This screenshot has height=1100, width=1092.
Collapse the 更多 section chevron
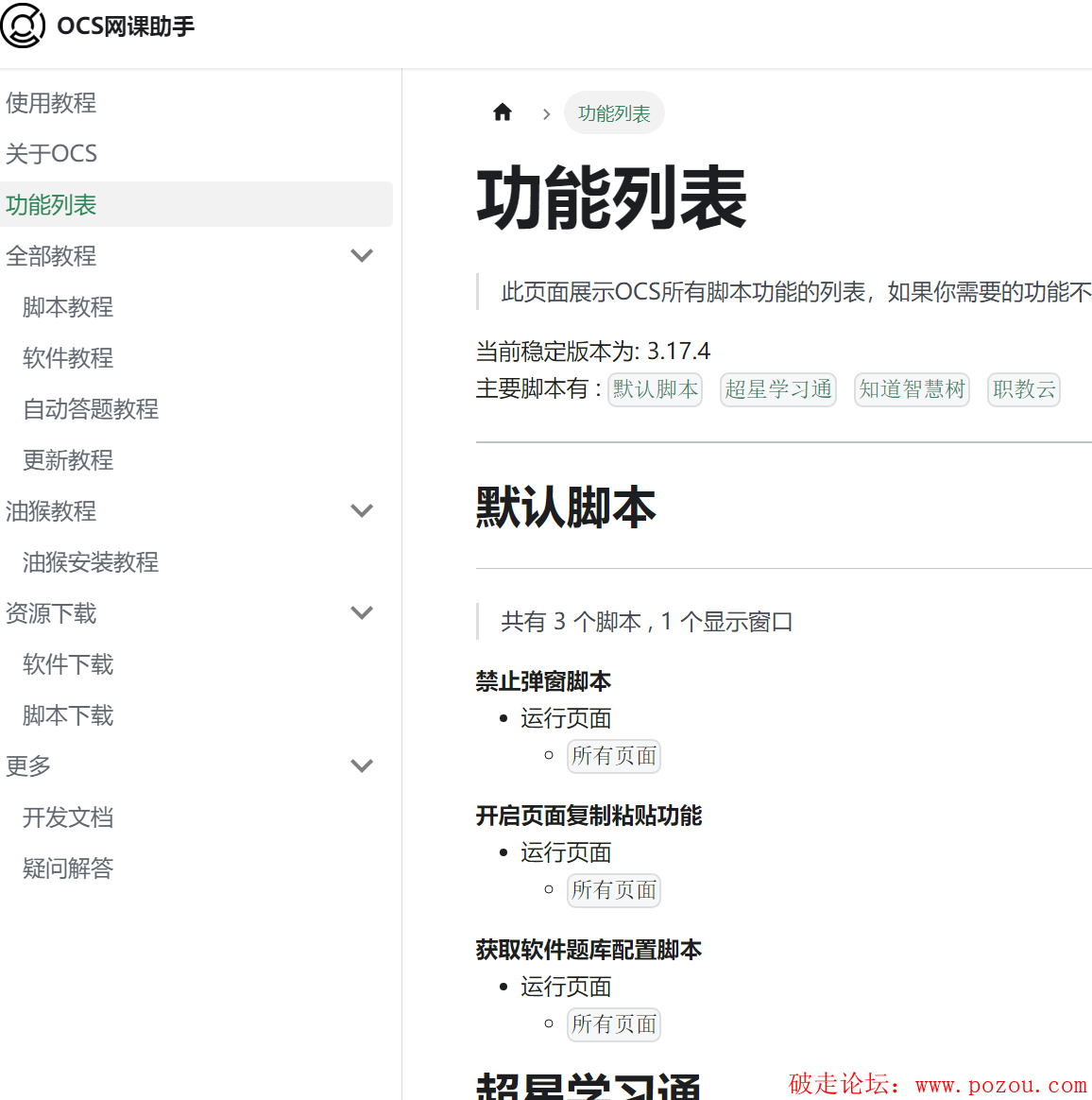point(362,765)
